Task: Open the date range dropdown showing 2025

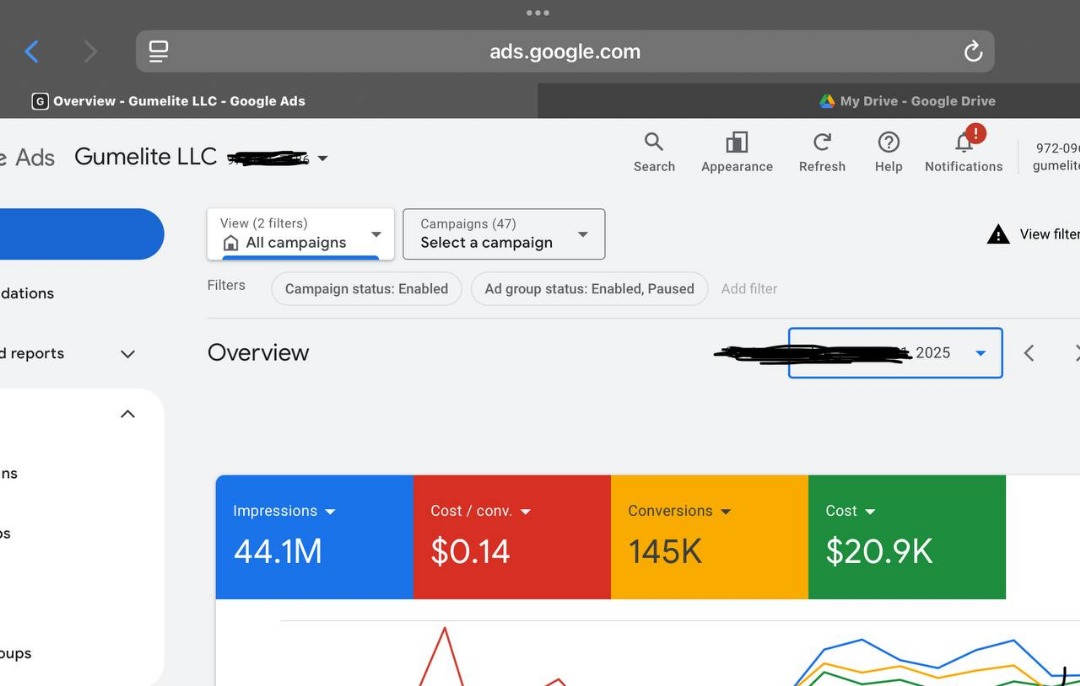Action: [x=895, y=353]
